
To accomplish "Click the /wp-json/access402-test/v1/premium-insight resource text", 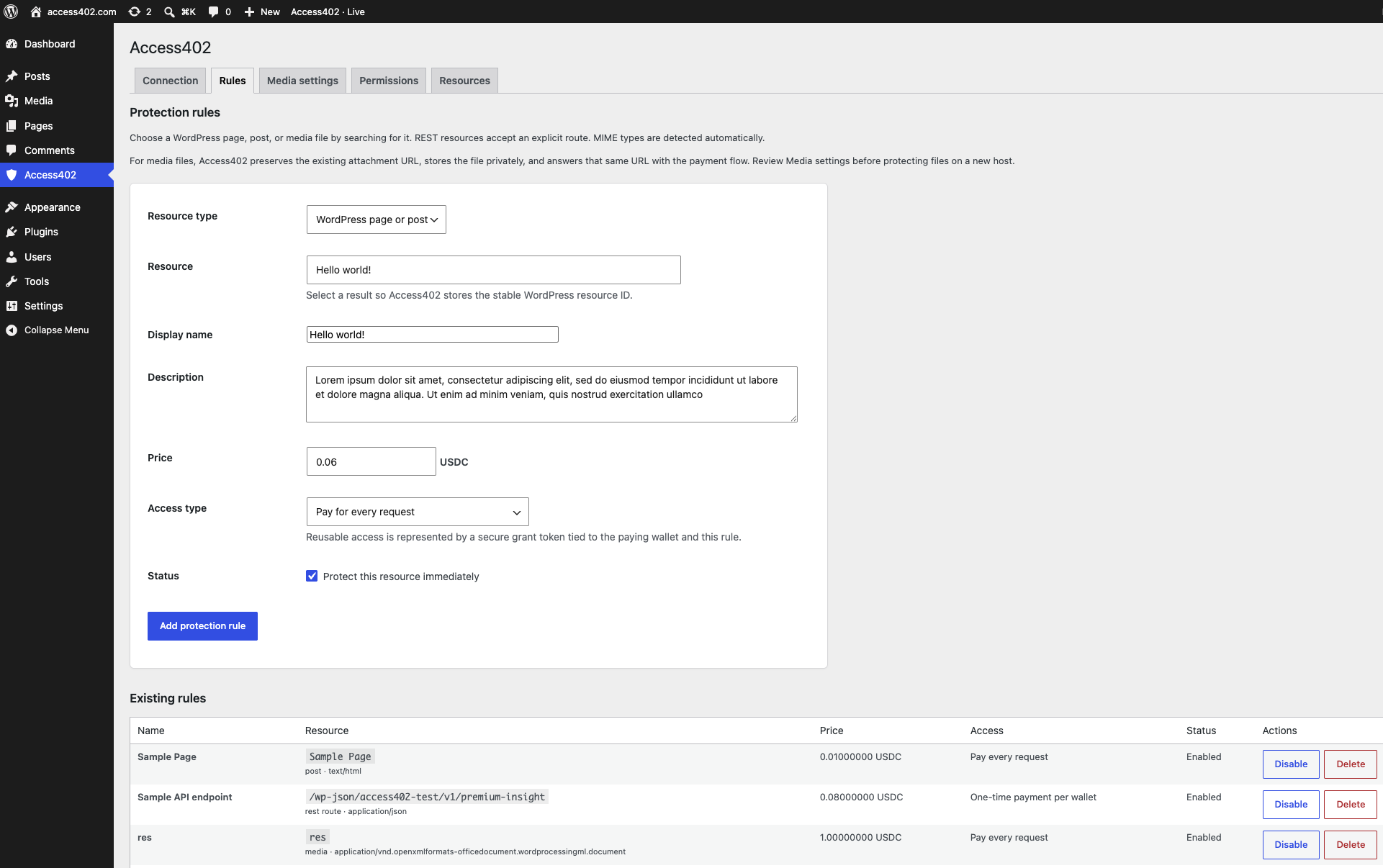I will pyautogui.click(x=427, y=797).
